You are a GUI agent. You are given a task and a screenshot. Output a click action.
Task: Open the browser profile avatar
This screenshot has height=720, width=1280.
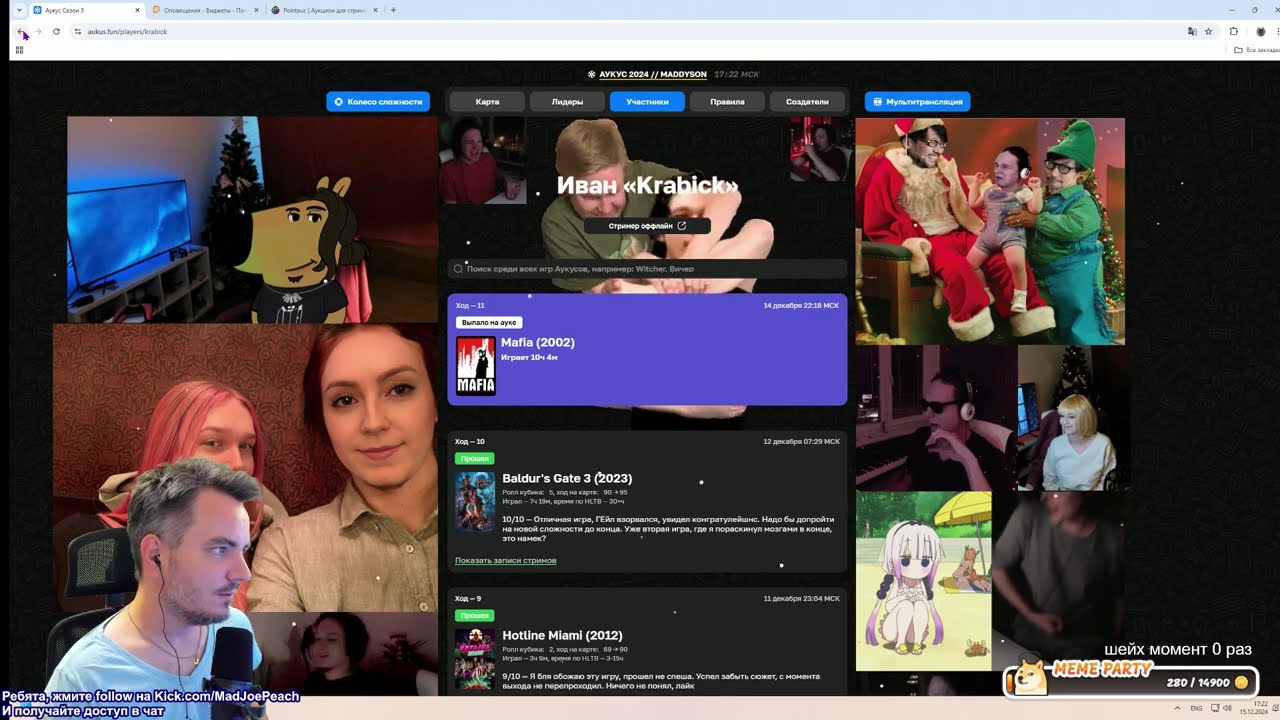1260,31
